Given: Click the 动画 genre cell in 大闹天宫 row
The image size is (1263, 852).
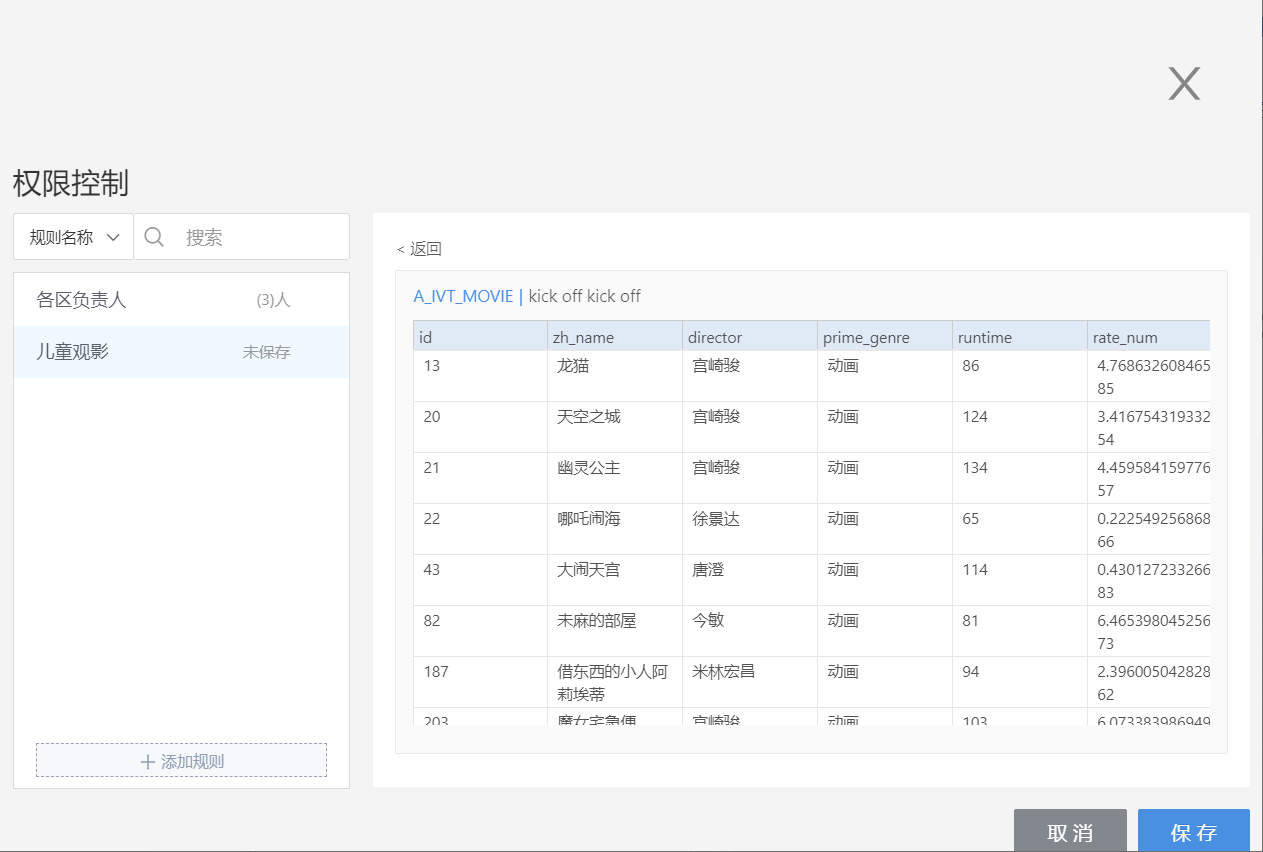Looking at the screenshot, I should point(885,581).
